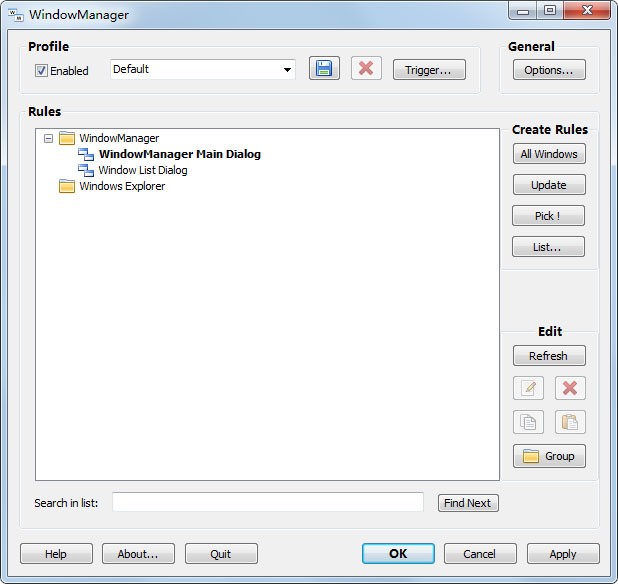This screenshot has height=584, width=618.
Task: Click Find Next button
Action: 468,503
